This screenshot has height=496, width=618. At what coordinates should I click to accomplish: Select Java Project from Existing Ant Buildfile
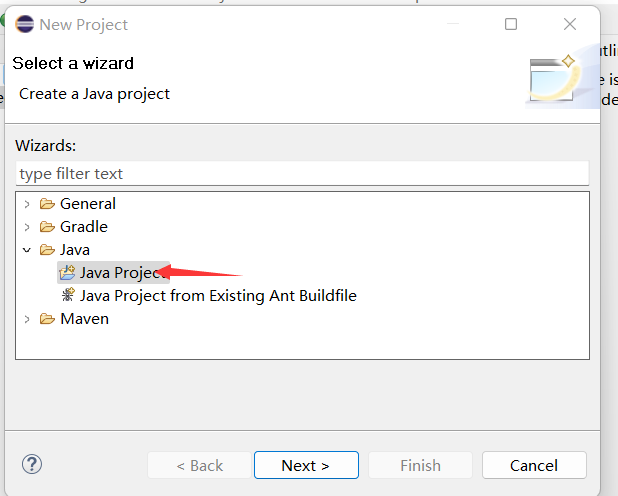point(218,296)
